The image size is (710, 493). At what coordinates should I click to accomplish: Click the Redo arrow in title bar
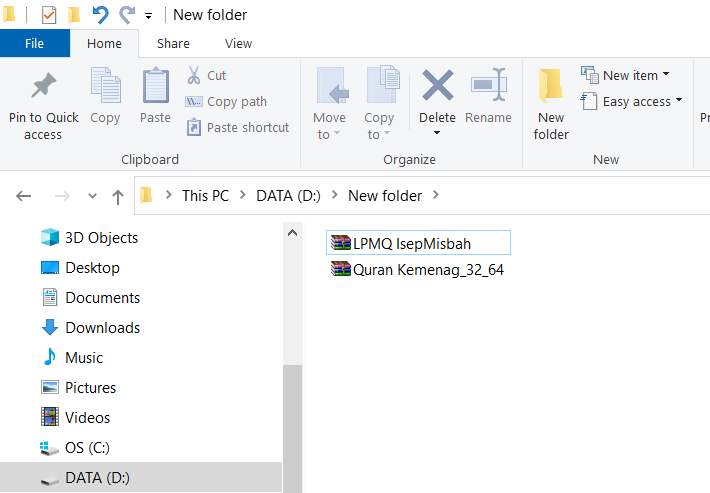pyautogui.click(x=127, y=15)
